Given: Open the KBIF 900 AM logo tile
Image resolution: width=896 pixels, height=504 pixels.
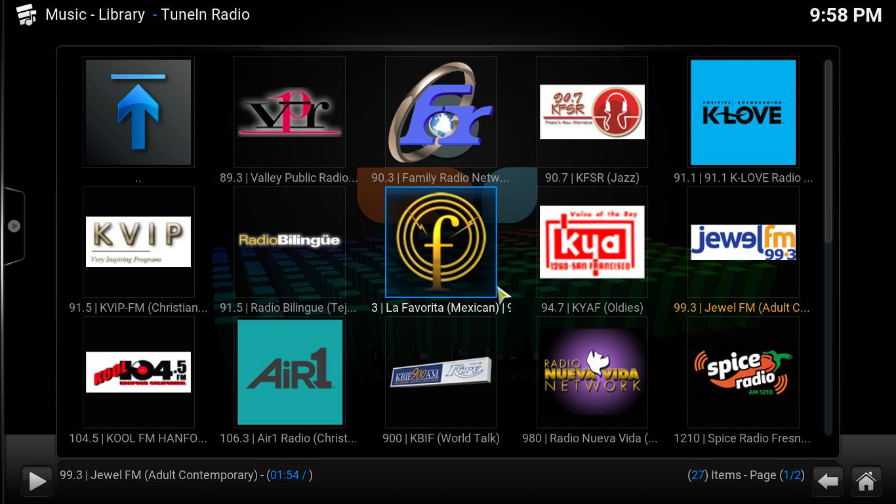Looking at the screenshot, I should [441, 372].
